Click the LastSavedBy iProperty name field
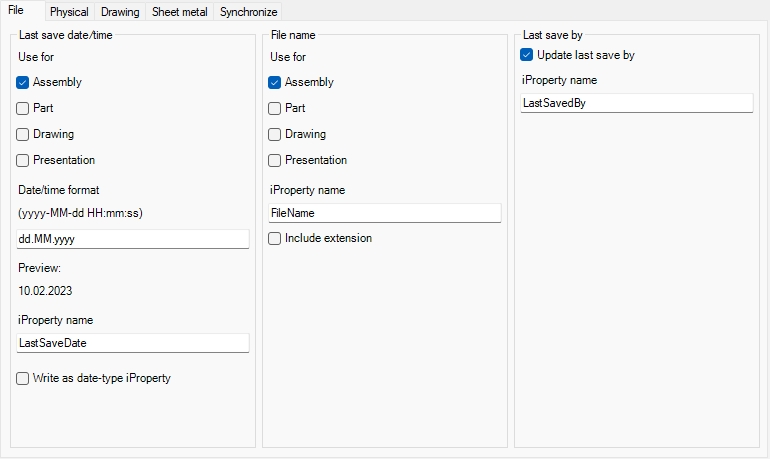 tap(636, 103)
